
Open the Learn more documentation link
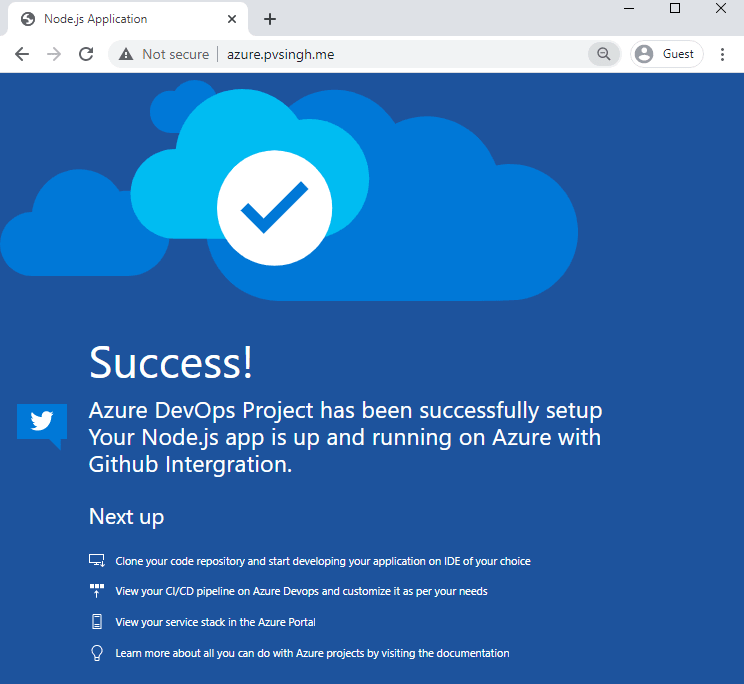coord(312,653)
